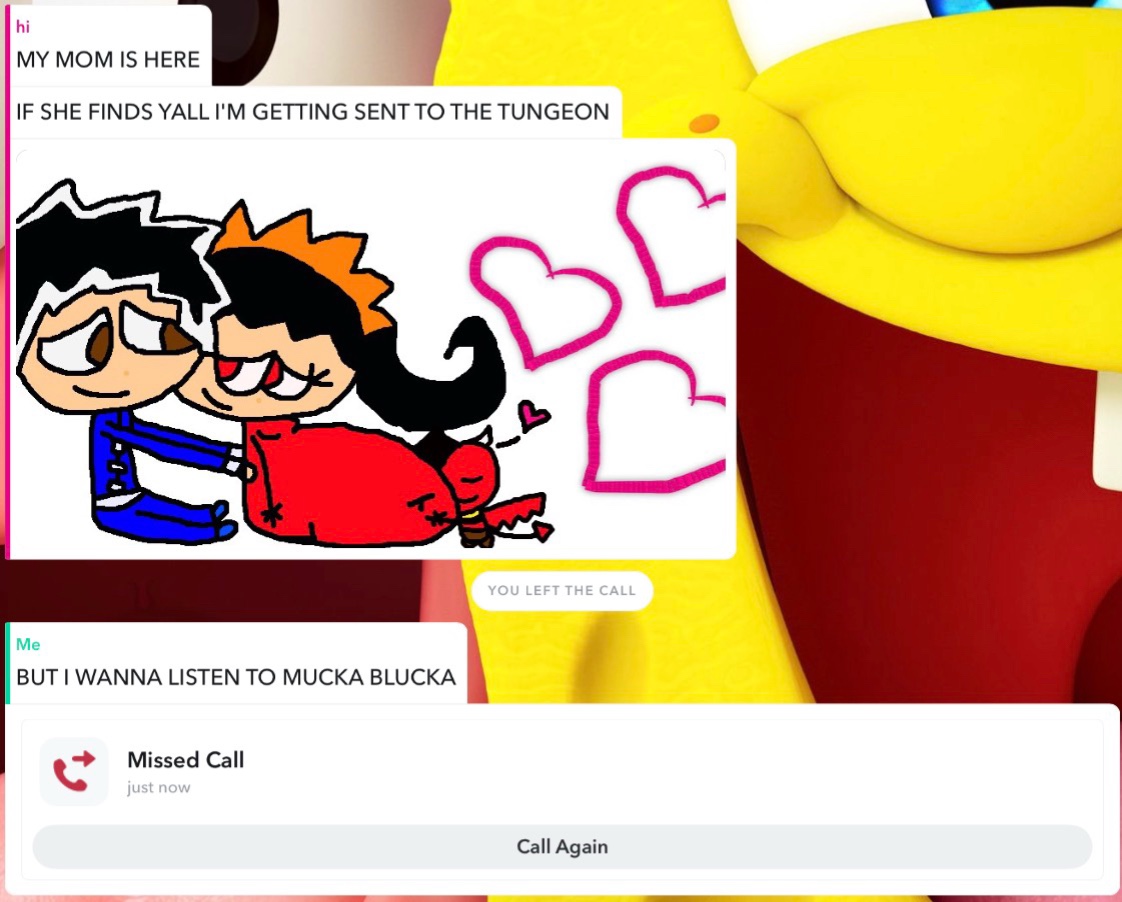This screenshot has height=902, width=1122.
Task: Select the 'MUCKA BLUCKA' message from Me
Action: 235,677
